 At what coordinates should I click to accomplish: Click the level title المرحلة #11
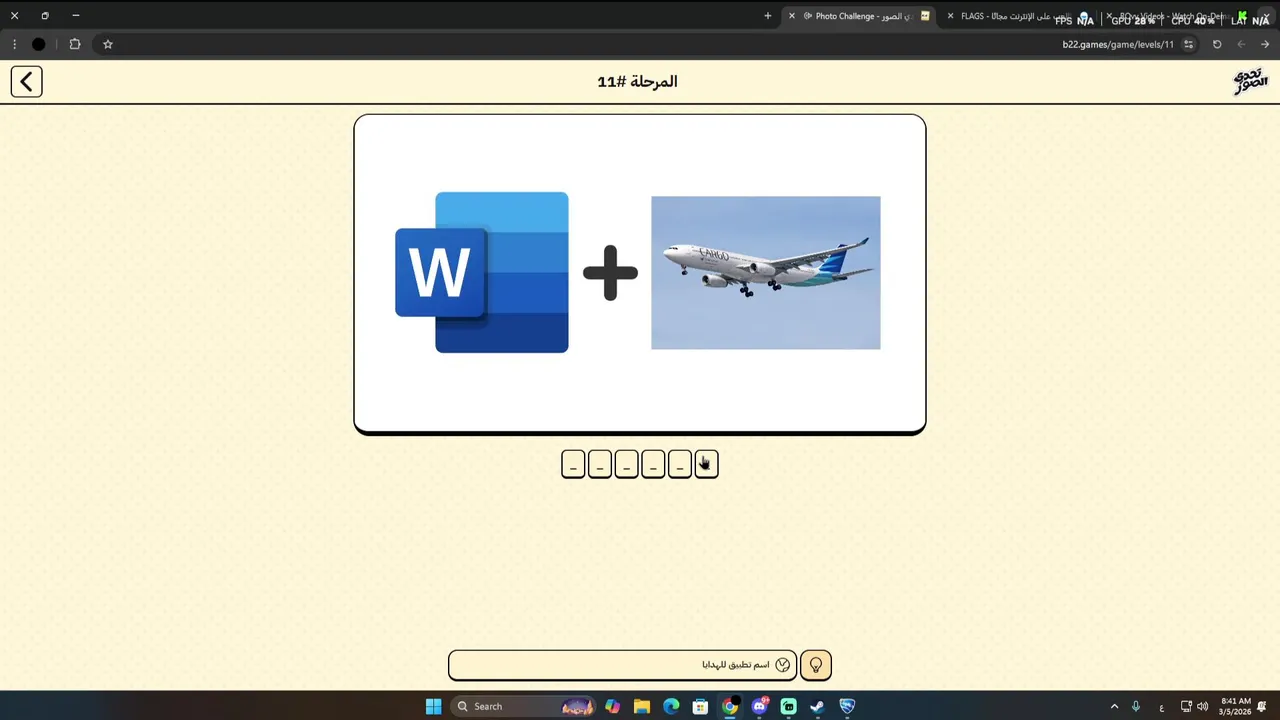638,82
